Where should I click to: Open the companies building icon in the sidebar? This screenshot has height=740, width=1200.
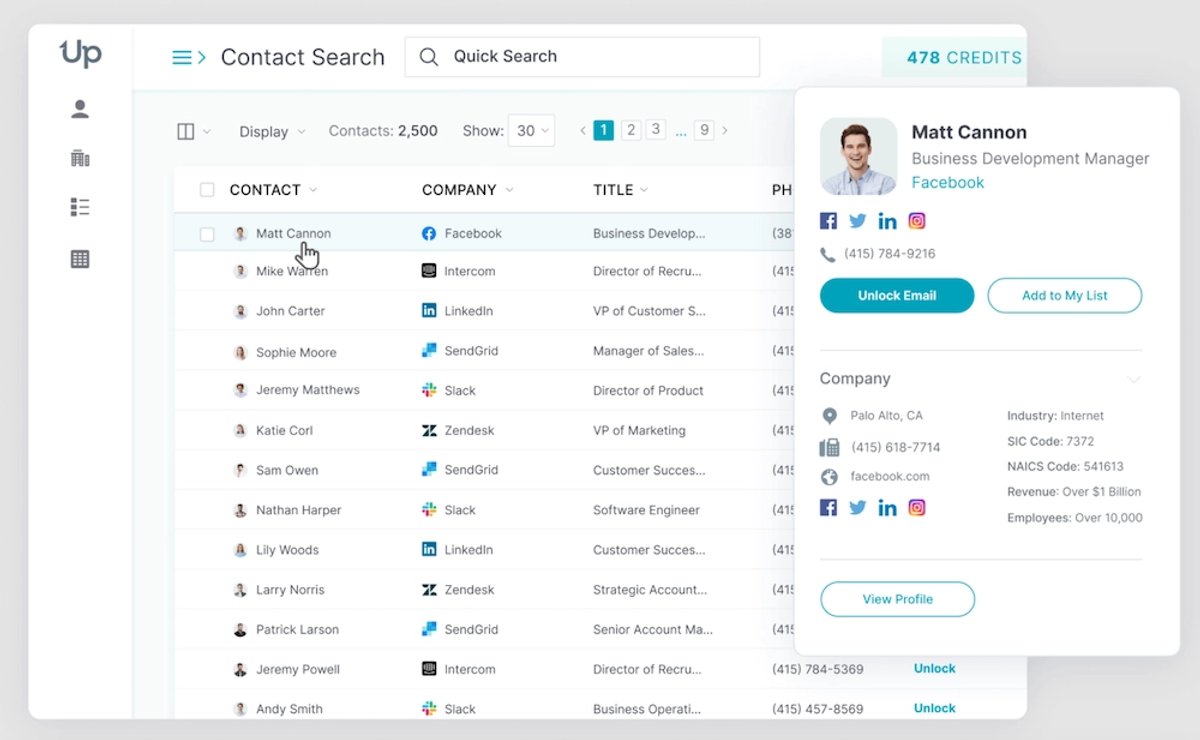pos(80,158)
